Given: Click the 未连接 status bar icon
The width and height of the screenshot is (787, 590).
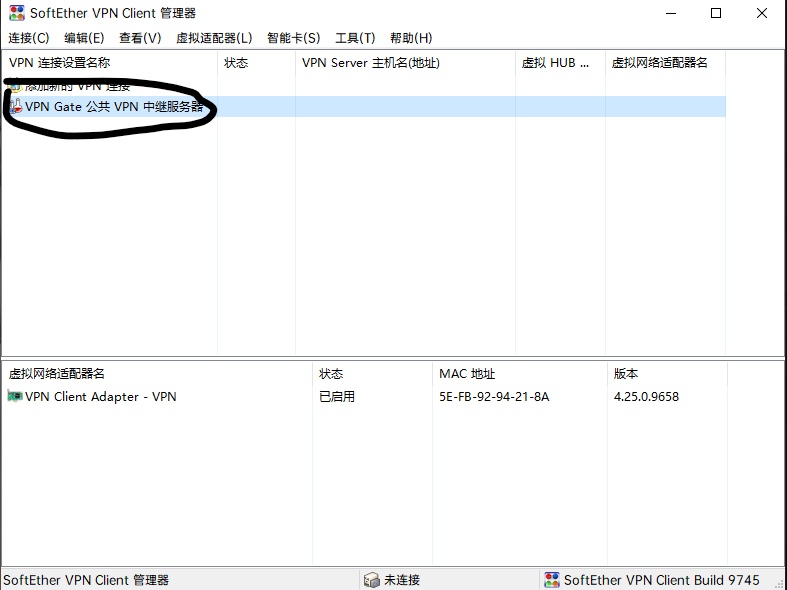Looking at the screenshot, I should click(x=371, y=579).
